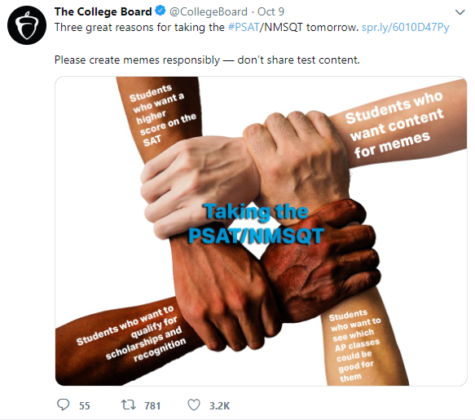The image size is (475, 420).
Task: Click The College Board display name
Action: coord(103,12)
